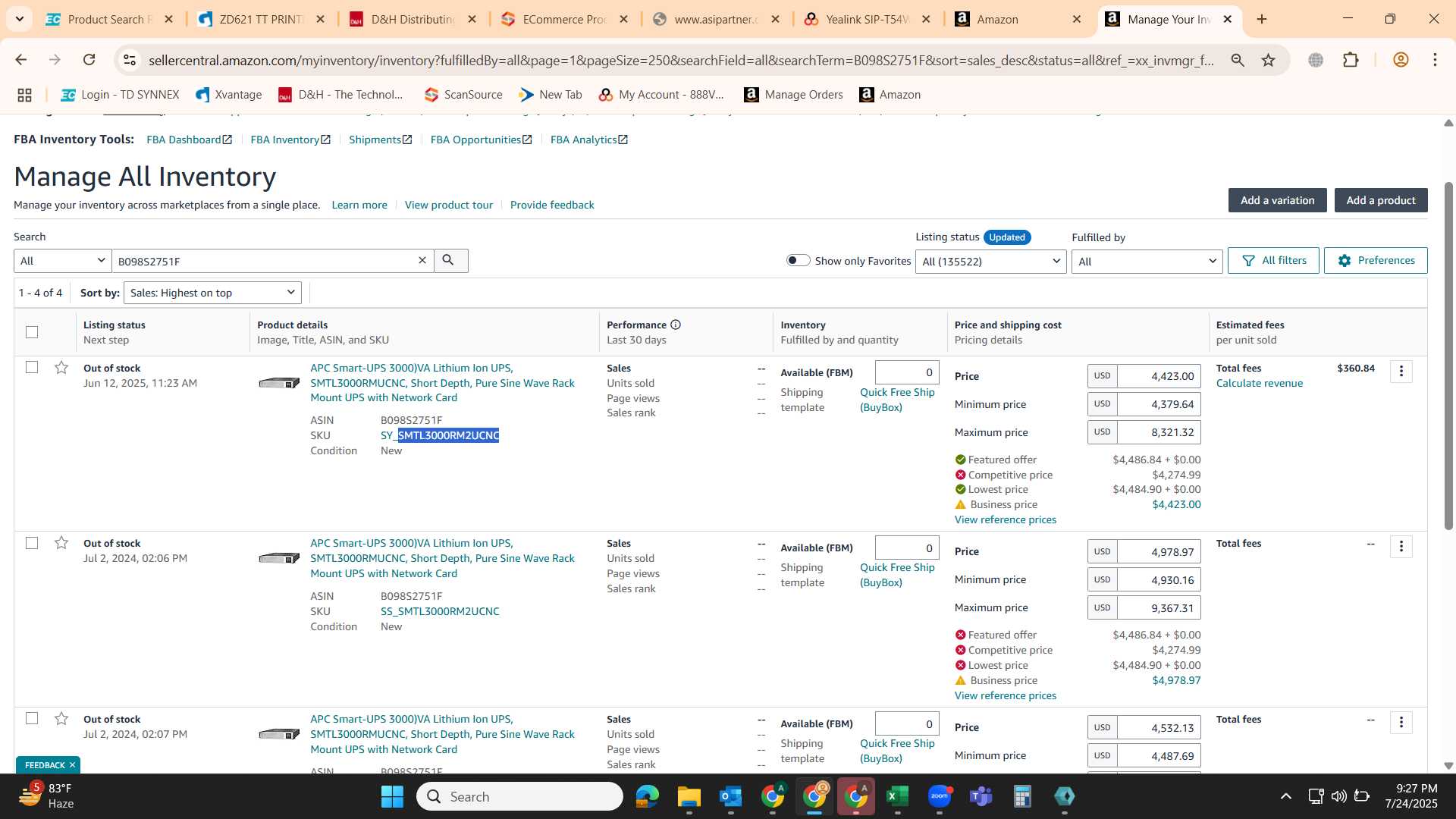1456x819 pixels.
Task: Switch to the ECommerce Pro browser tab
Action: (564, 19)
